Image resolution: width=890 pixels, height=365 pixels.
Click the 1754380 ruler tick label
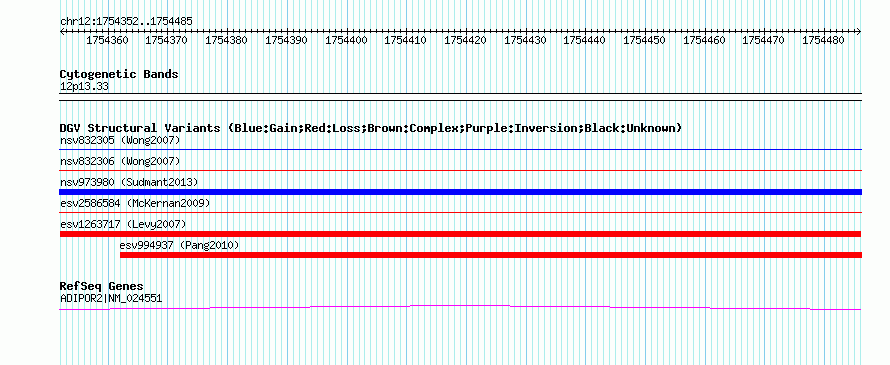coord(226,41)
